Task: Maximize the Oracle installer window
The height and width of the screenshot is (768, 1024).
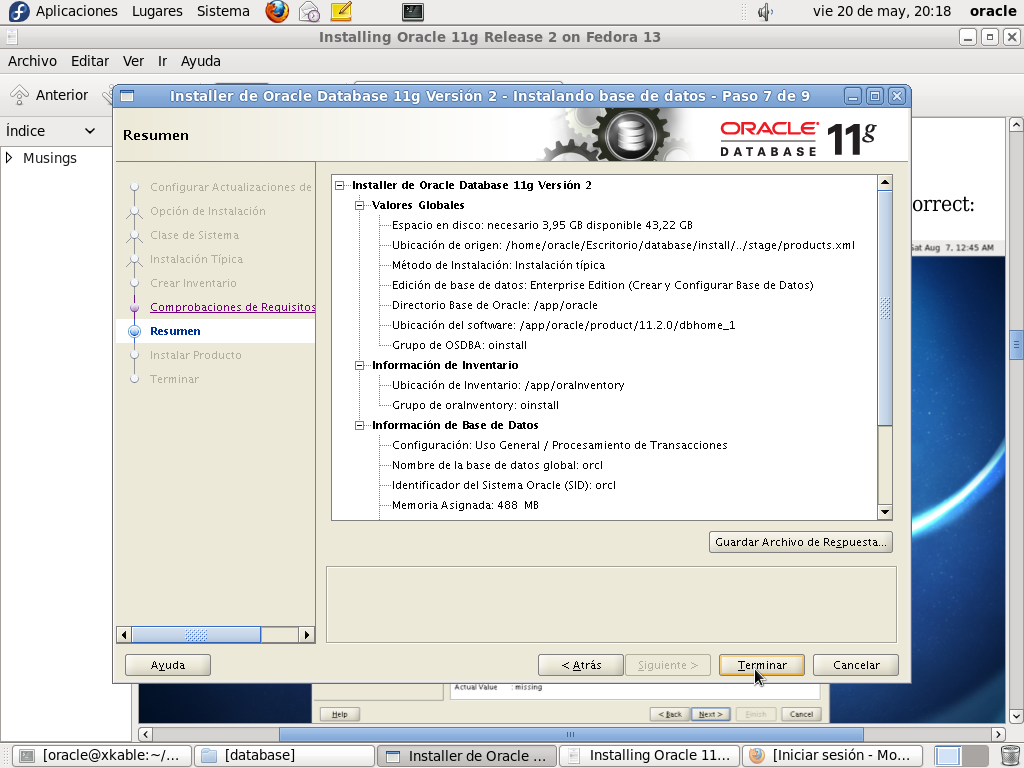Action: point(874,96)
